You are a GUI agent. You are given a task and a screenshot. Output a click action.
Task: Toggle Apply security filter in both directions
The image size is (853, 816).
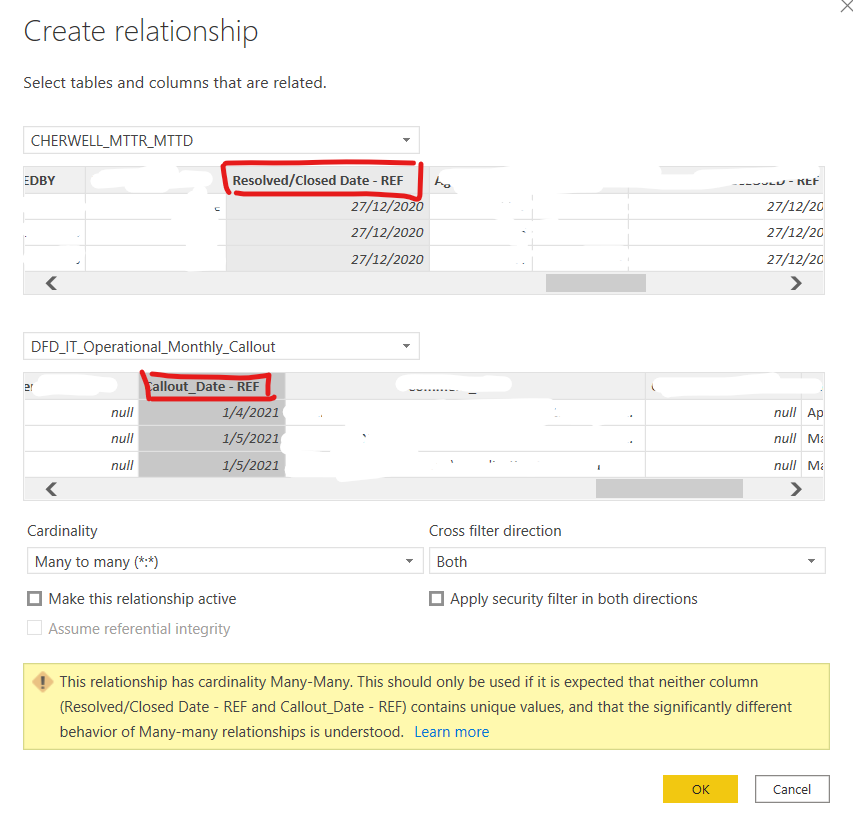[x=436, y=599]
